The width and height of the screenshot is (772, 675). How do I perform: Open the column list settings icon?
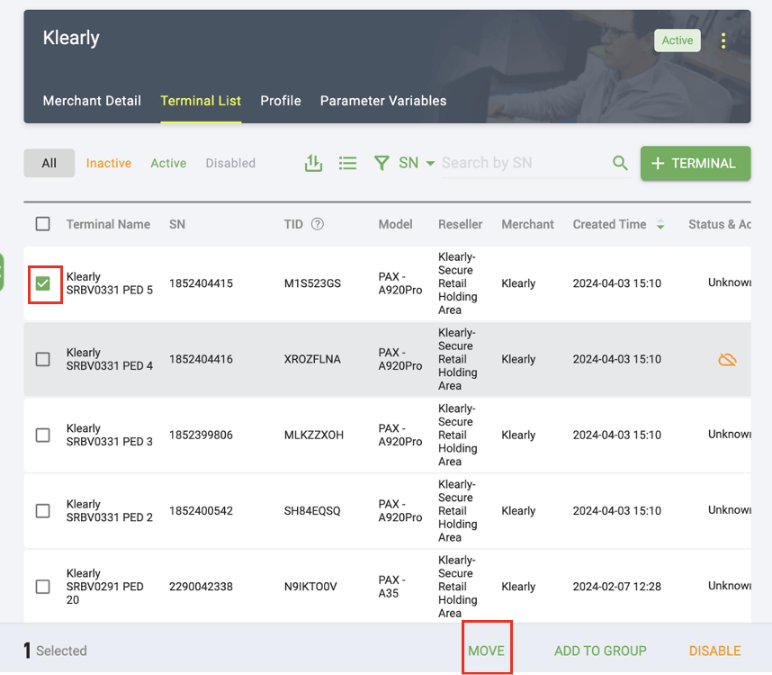[x=348, y=163]
